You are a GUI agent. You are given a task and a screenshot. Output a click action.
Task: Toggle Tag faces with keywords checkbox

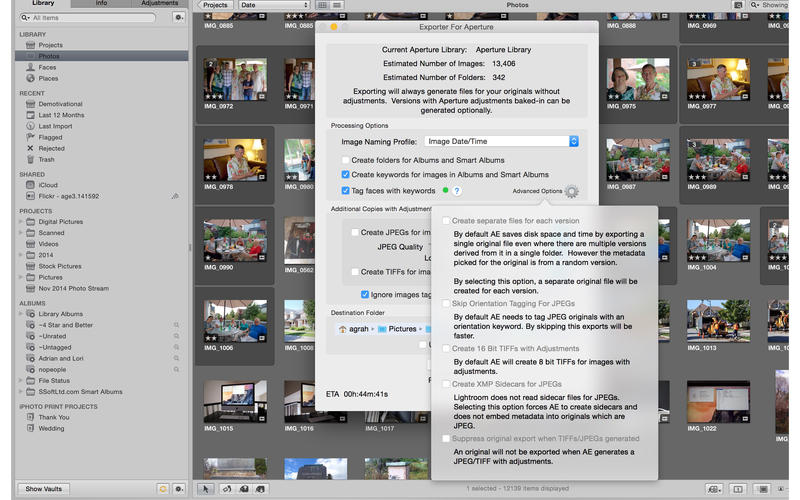345,191
